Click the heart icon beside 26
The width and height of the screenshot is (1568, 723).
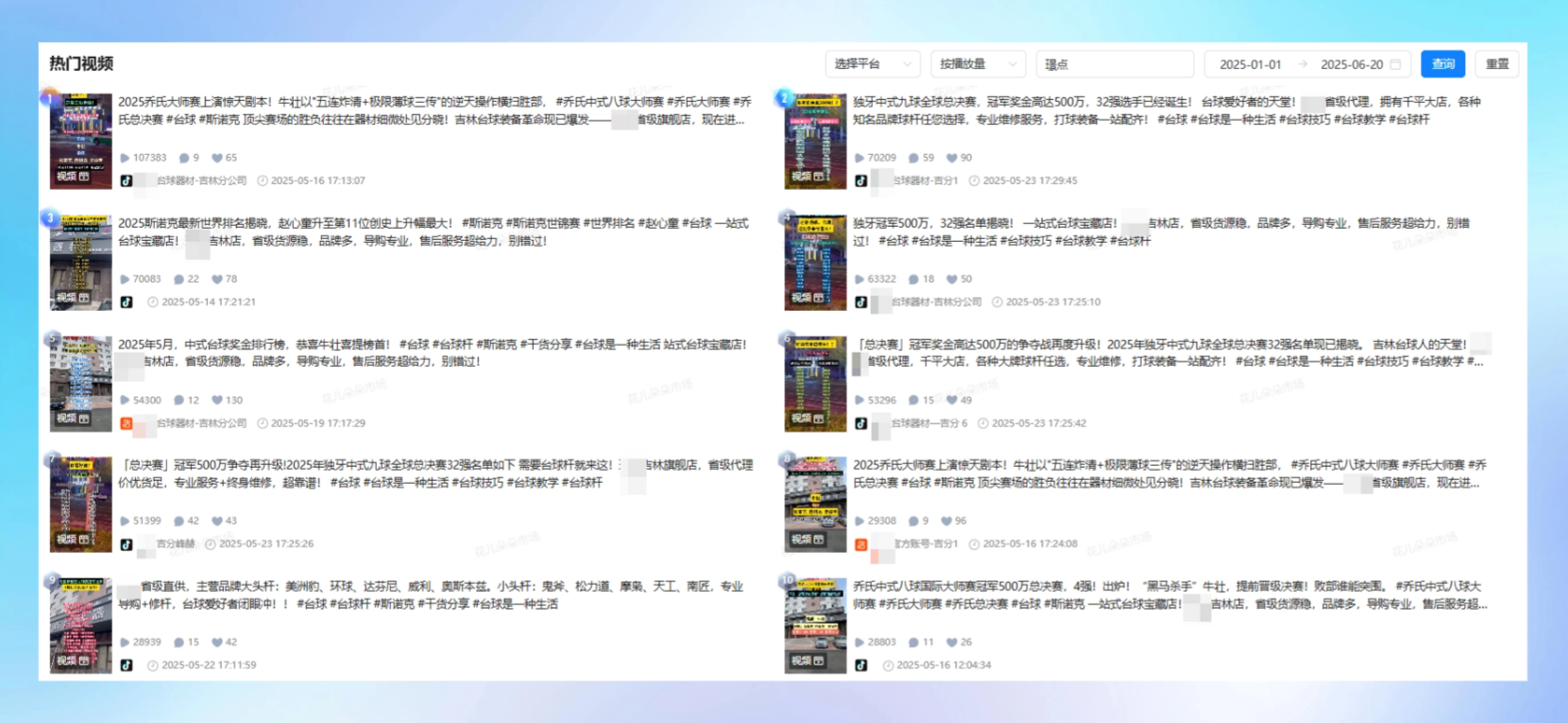pos(951,642)
